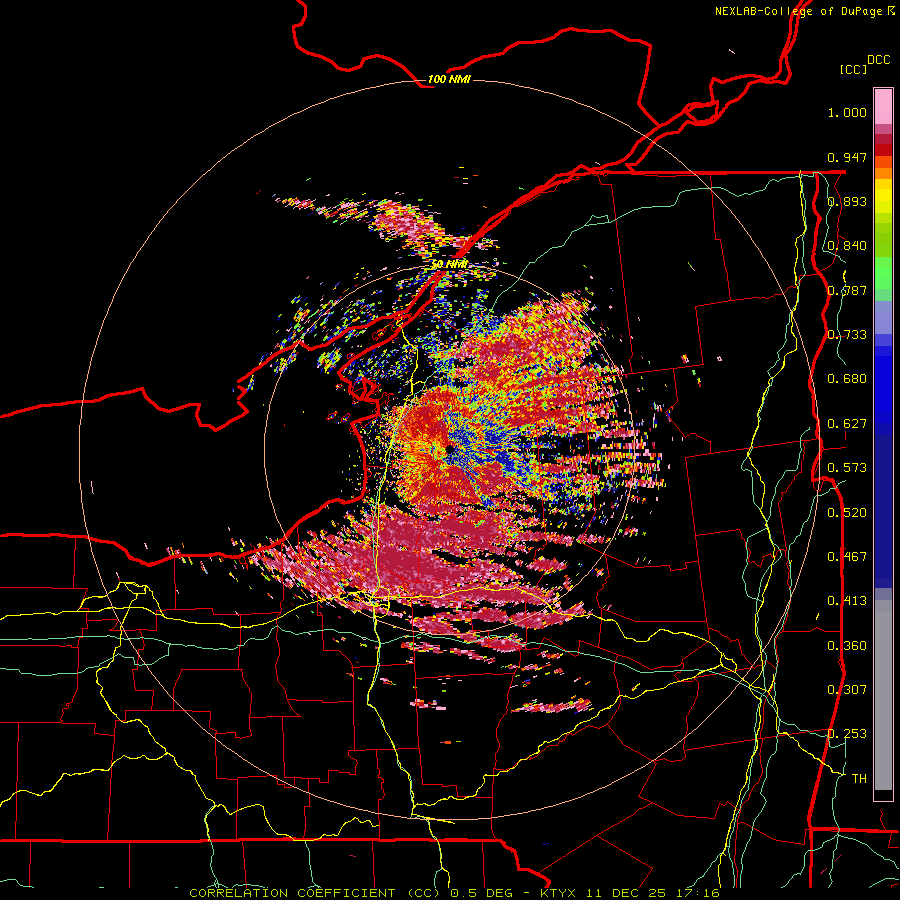
Task: Pick the lavender color bar segment
Action: coord(883,317)
